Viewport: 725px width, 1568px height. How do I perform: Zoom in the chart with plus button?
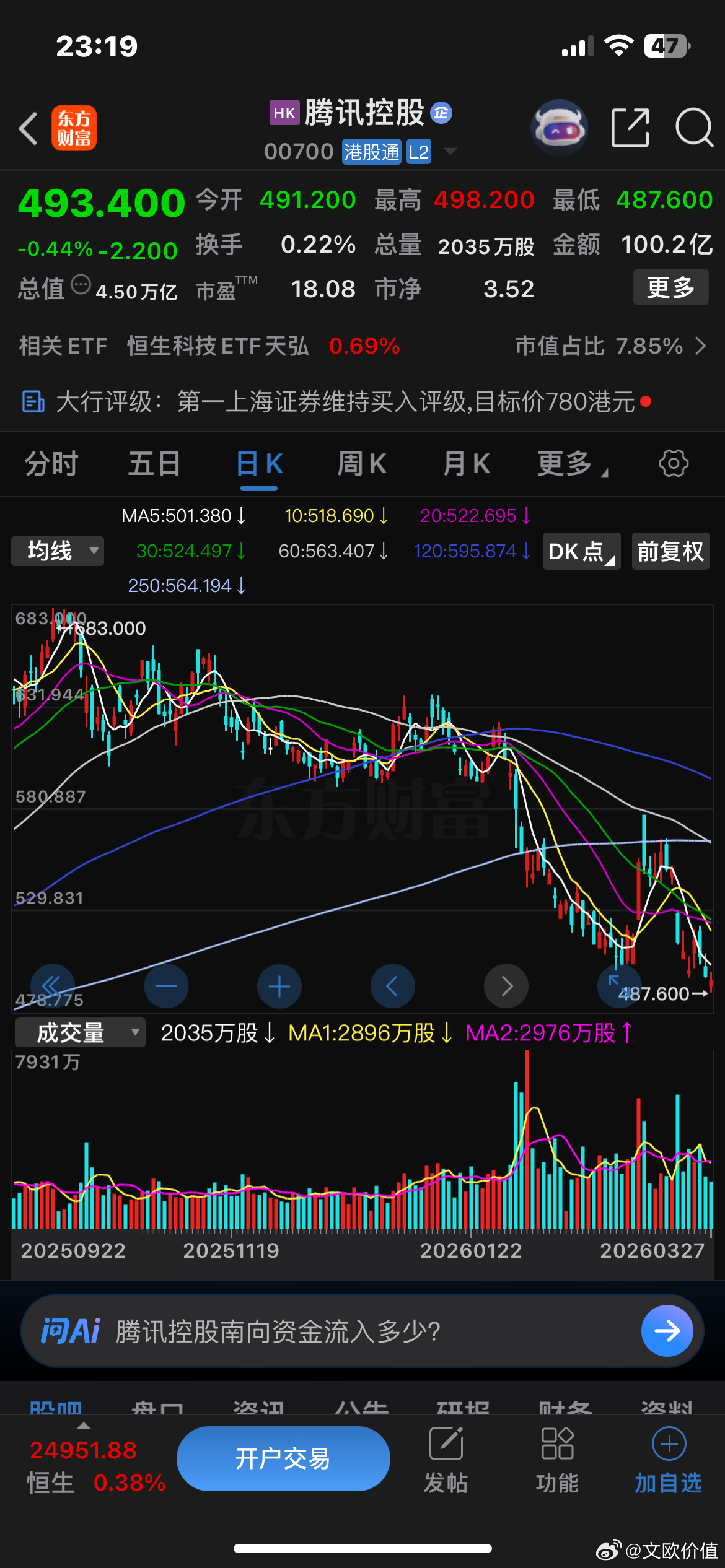coord(279,986)
